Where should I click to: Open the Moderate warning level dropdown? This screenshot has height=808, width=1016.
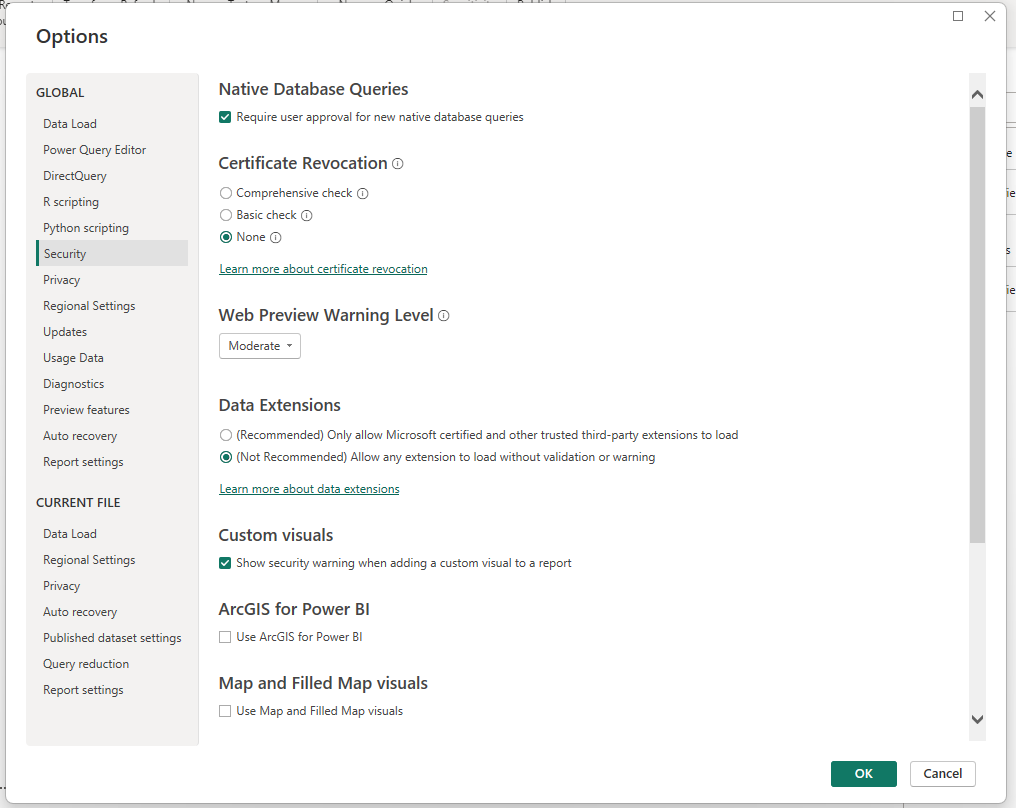[260, 346]
